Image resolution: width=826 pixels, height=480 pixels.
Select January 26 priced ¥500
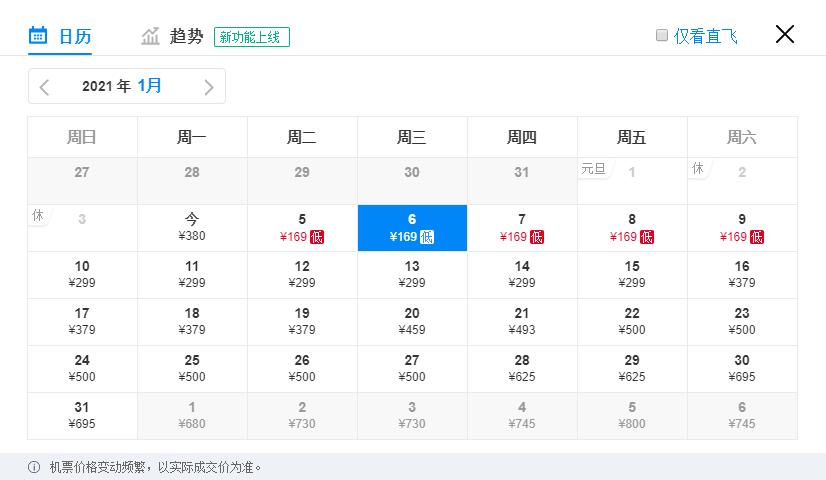[x=302, y=368]
